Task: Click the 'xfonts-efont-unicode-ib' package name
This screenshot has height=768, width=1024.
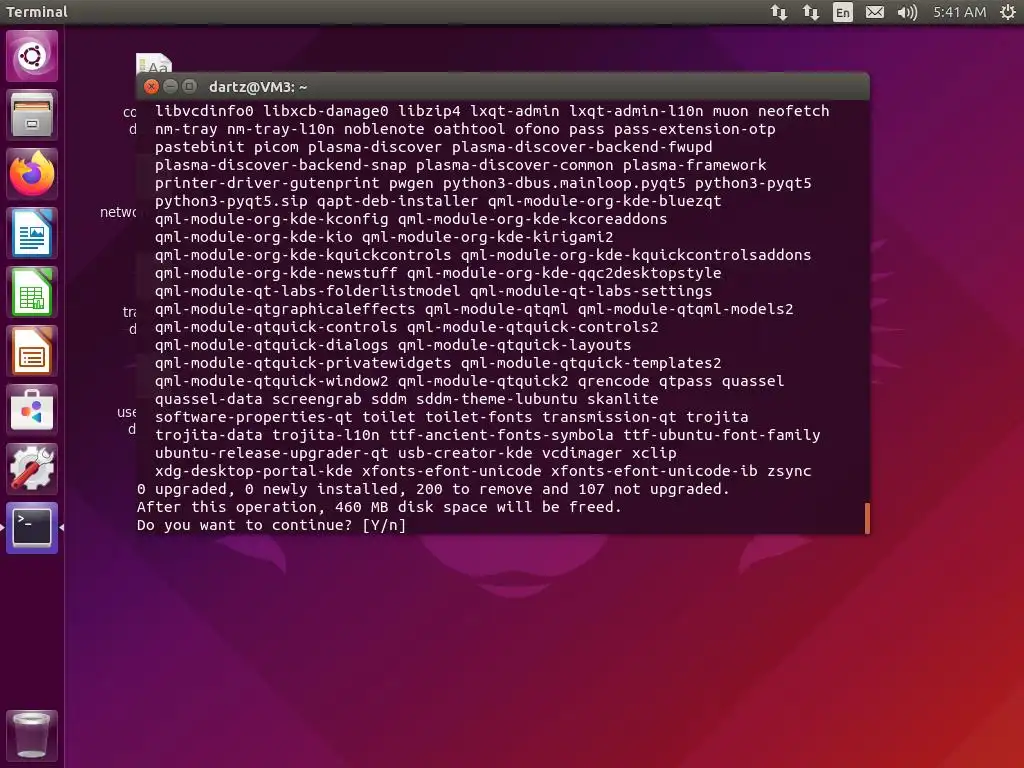Action: pyautogui.click(x=654, y=471)
